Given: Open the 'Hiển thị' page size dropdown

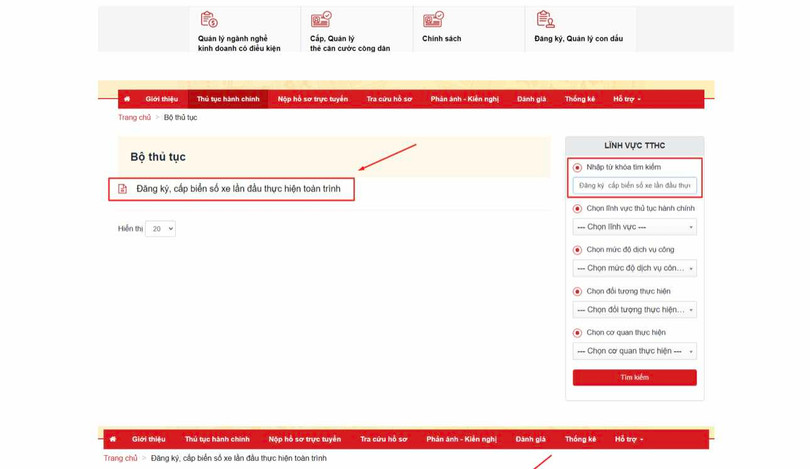Looking at the screenshot, I should tap(160, 229).
